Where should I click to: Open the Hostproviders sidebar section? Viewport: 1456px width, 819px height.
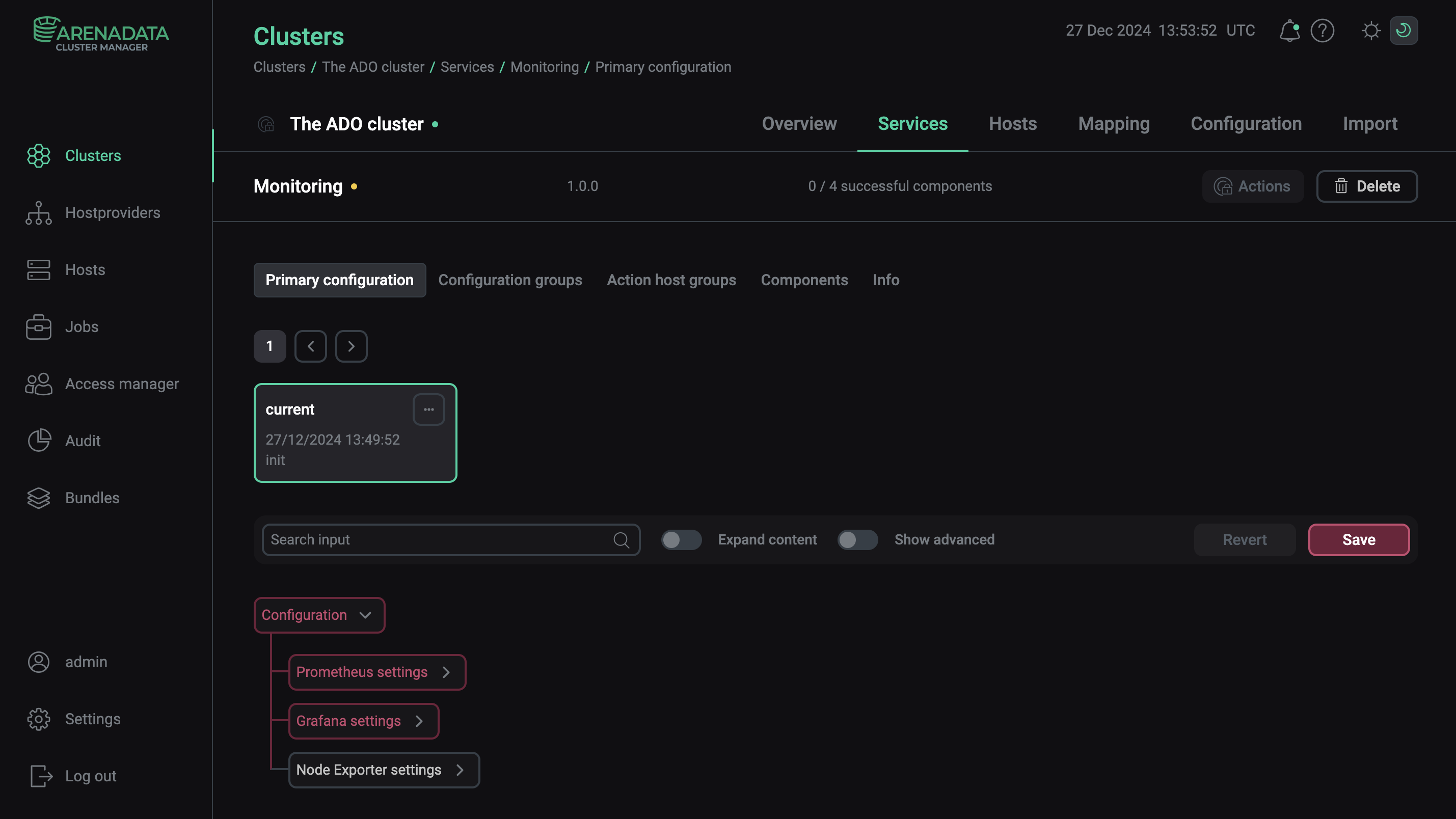[x=112, y=213]
